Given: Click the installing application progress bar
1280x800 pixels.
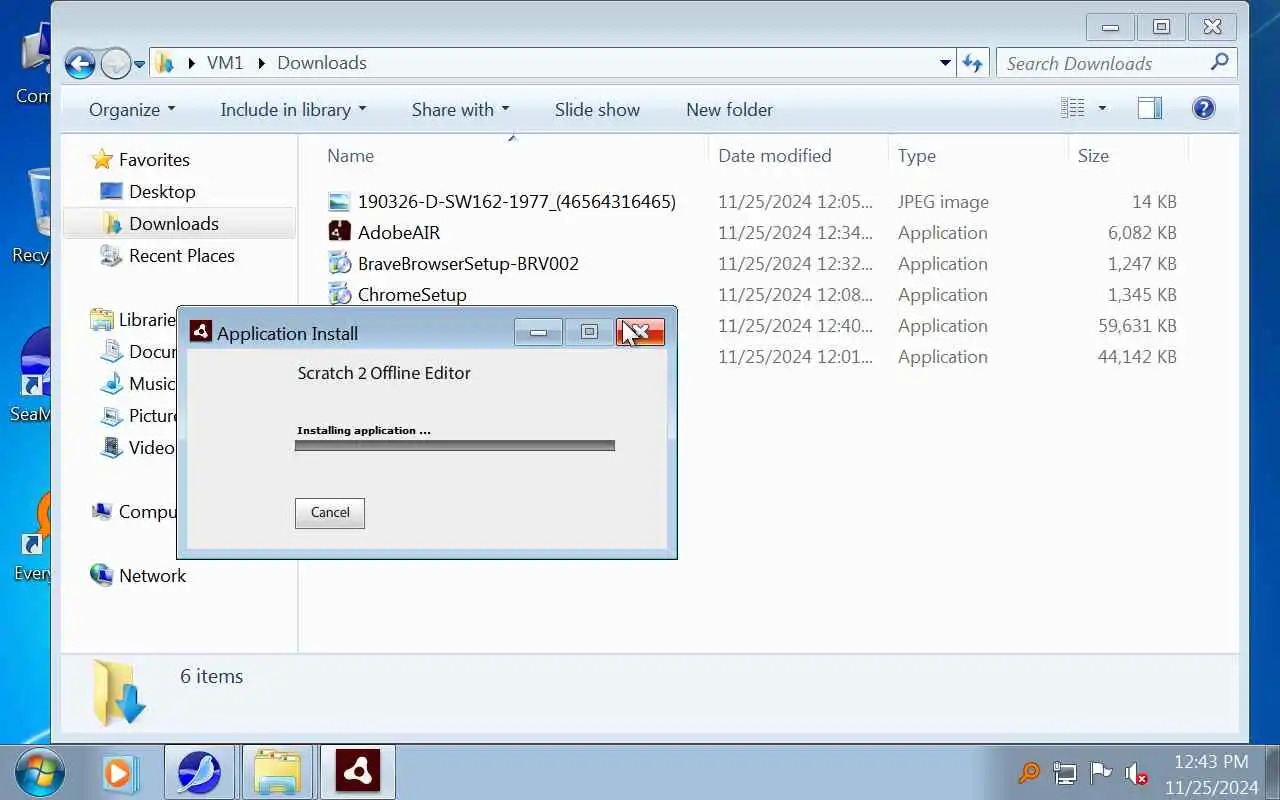Looking at the screenshot, I should click(x=455, y=446).
